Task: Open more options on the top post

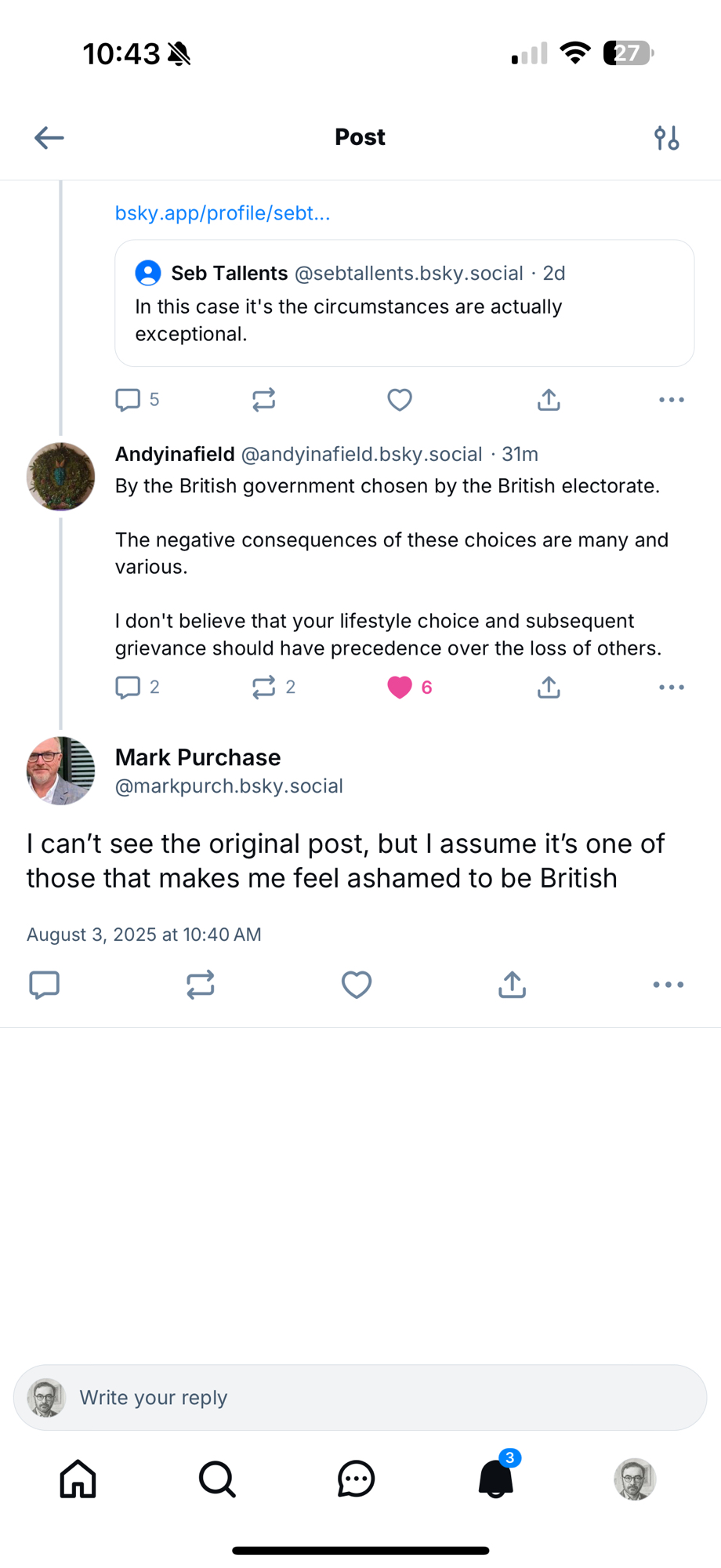Action: [x=671, y=400]
